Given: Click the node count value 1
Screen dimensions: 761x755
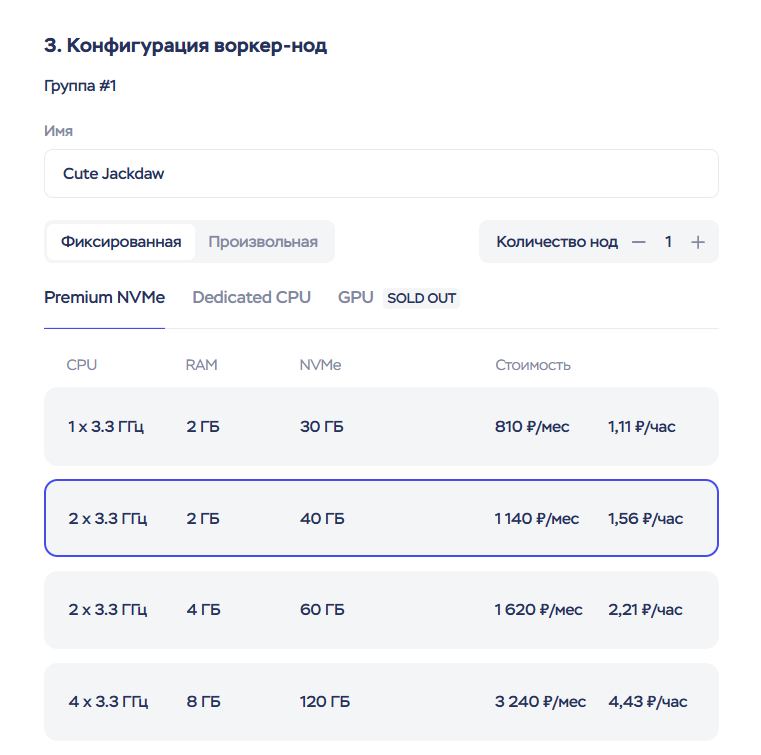Looking at the screenshot, I should click(668, 242).
